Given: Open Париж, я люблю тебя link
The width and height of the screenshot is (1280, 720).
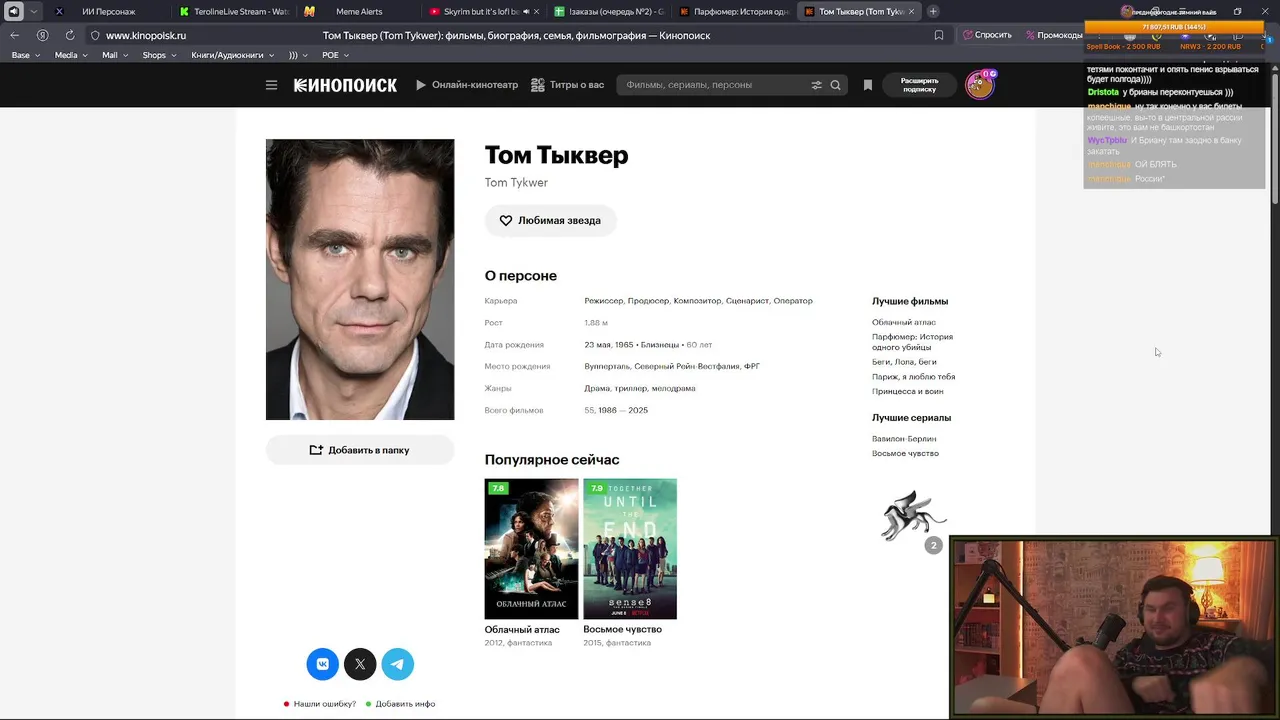Looking at the screenshot, I should (913, 377).
